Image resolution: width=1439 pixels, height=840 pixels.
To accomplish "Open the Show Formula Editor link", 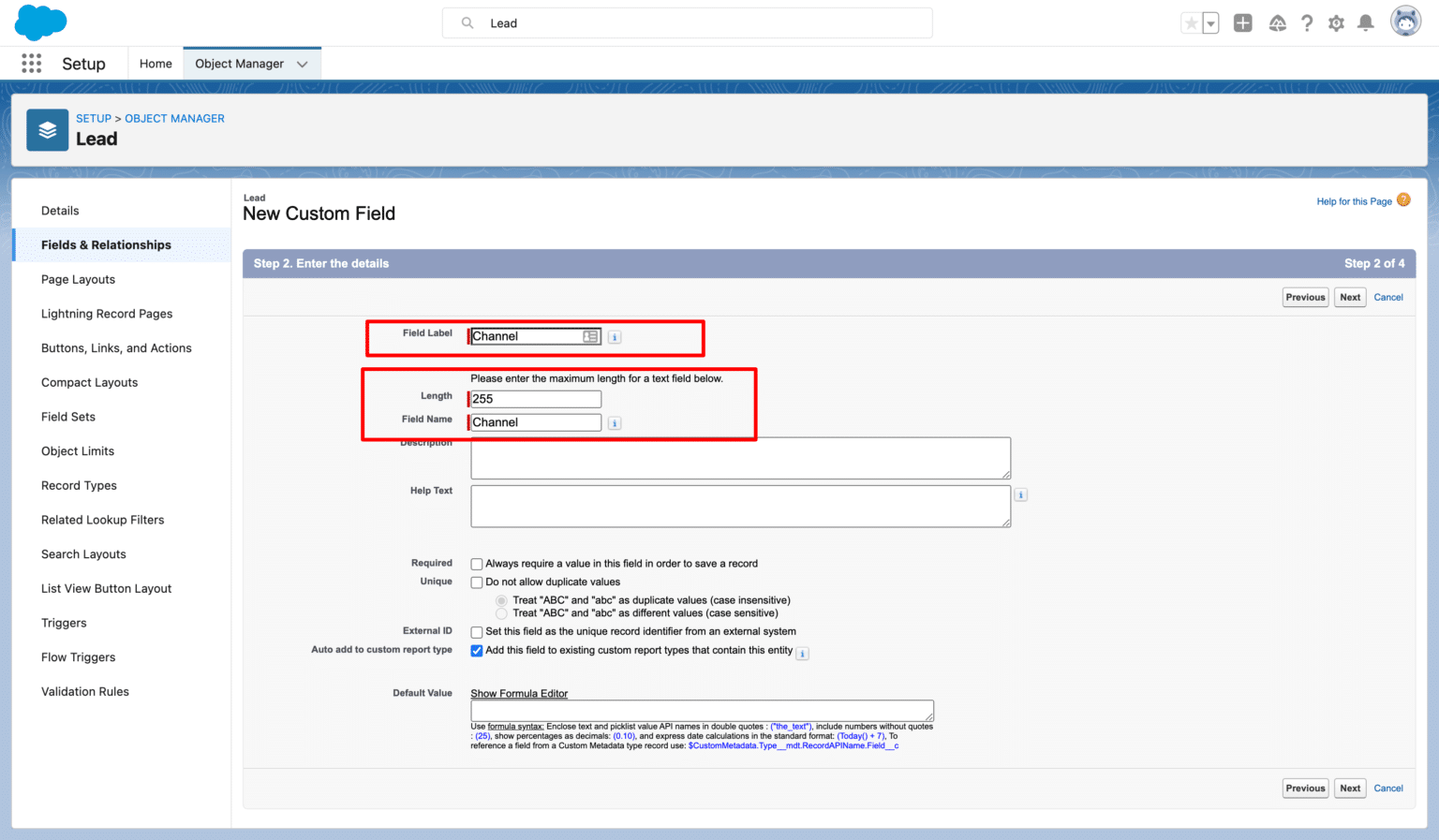I will pos(519,693).
